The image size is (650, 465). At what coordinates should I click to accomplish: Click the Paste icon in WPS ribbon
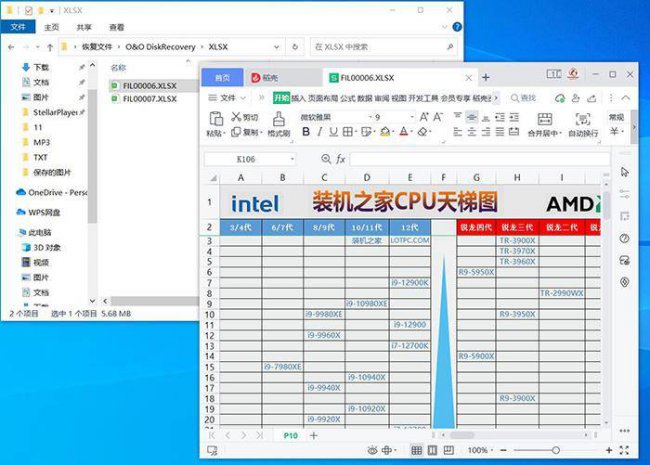point(216,119)
